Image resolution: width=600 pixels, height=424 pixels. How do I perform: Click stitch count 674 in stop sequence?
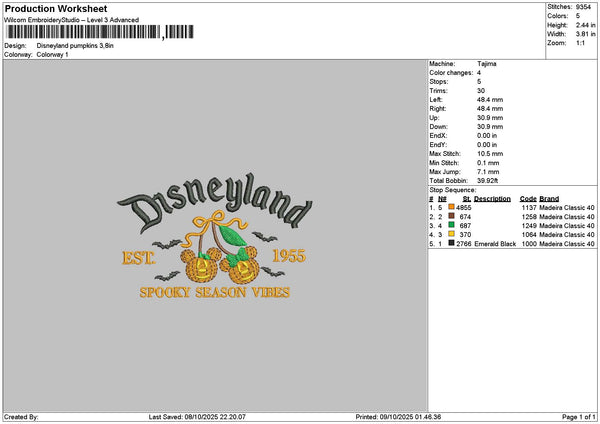tap(465, 217)
